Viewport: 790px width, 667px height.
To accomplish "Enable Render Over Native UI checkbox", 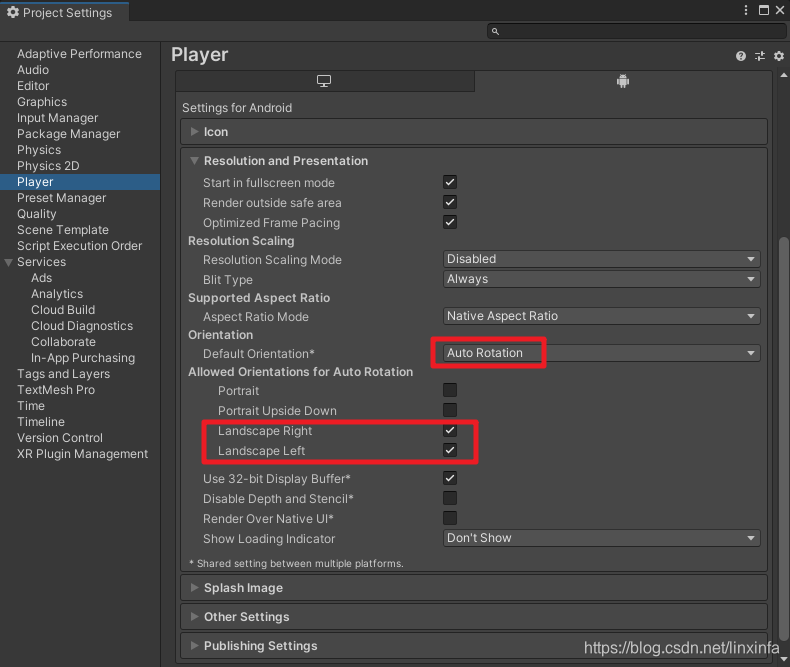I will click(450, 518).
